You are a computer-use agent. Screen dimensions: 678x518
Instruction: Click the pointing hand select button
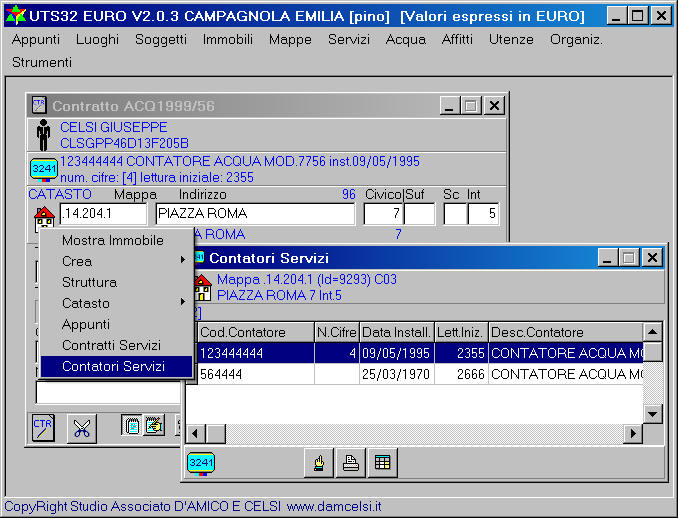point(317,462)
